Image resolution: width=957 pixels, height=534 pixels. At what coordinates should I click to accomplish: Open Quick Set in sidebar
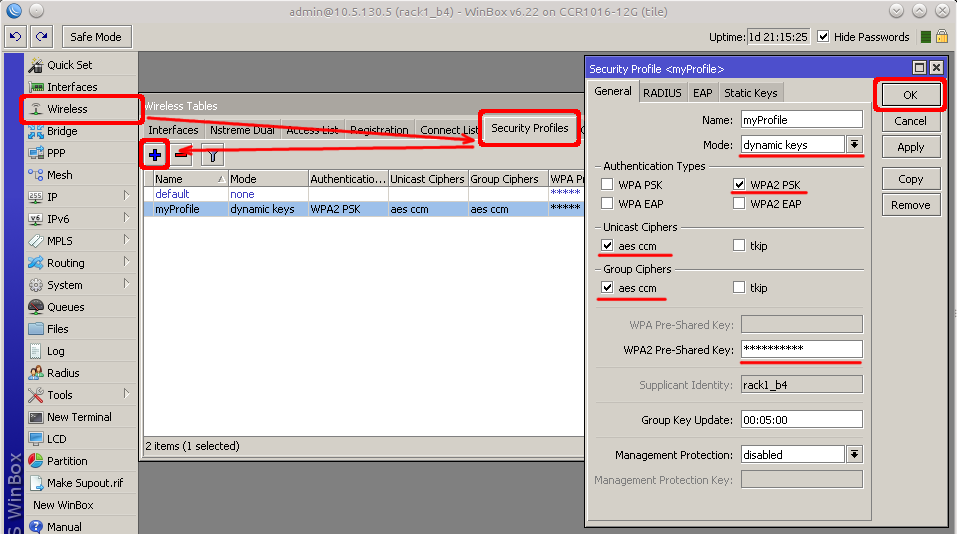pos(69,65)
